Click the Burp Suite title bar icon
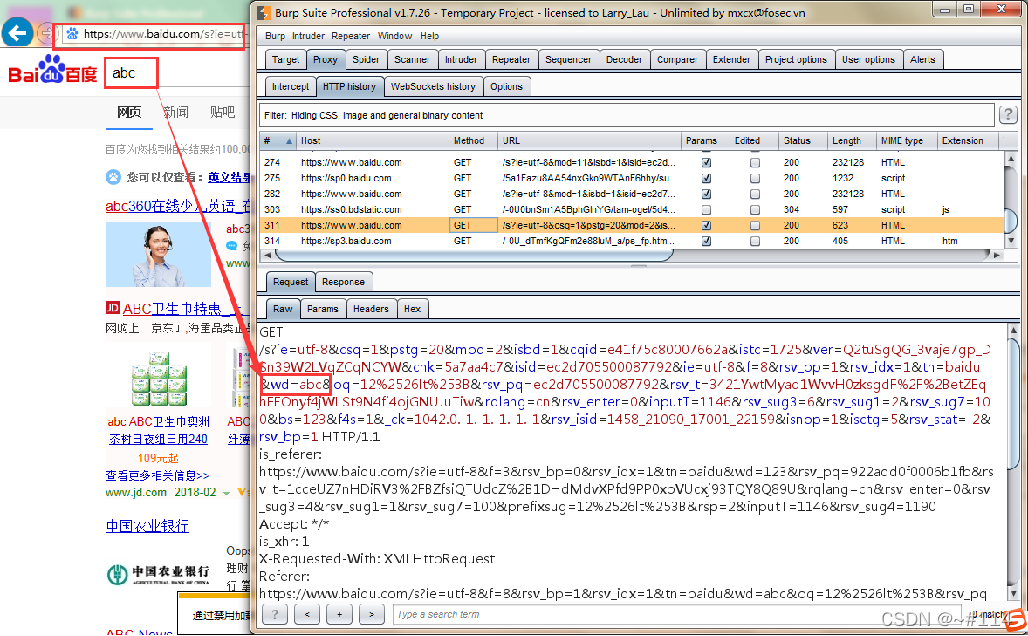 click(264, 12)
